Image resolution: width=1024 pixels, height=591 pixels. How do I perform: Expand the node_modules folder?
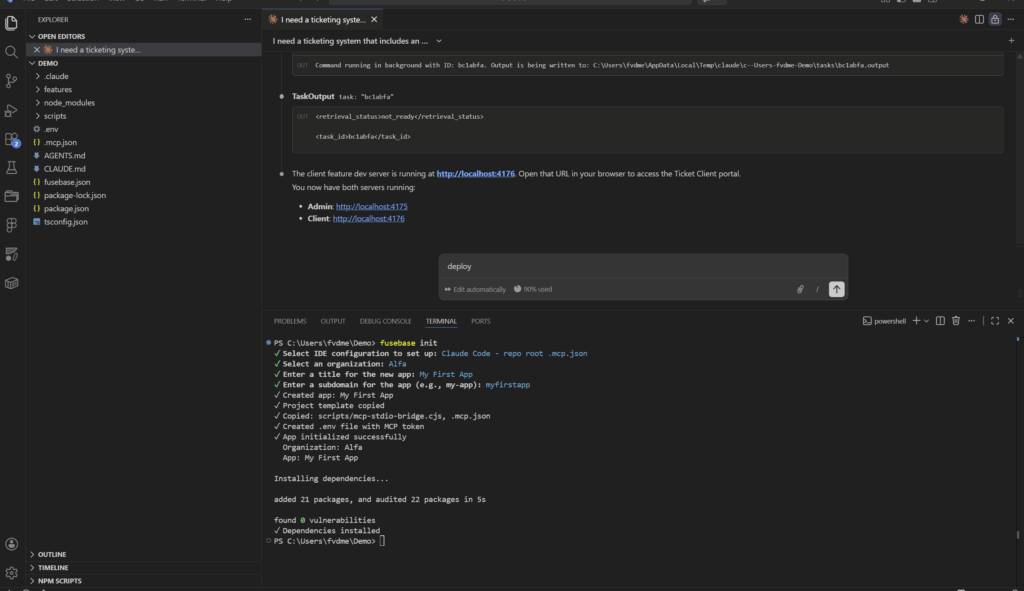pyautogui.click(x=68, y=102)
